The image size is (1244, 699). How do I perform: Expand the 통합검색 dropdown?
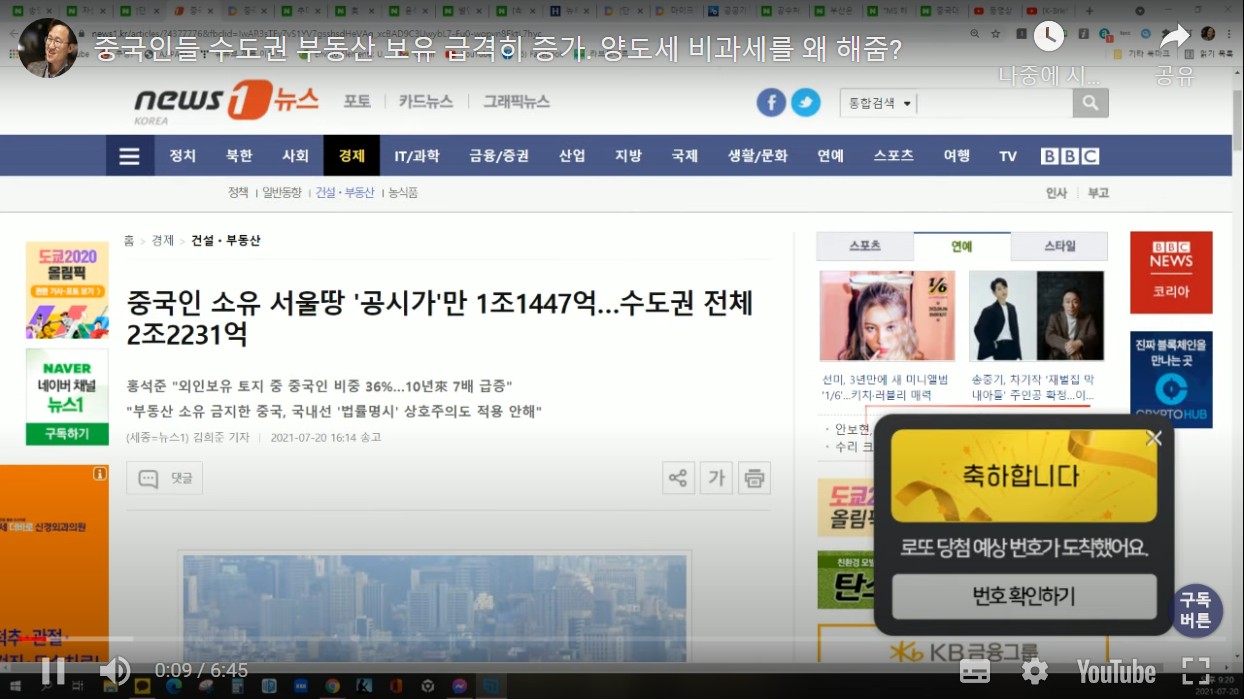pos(879,103)
